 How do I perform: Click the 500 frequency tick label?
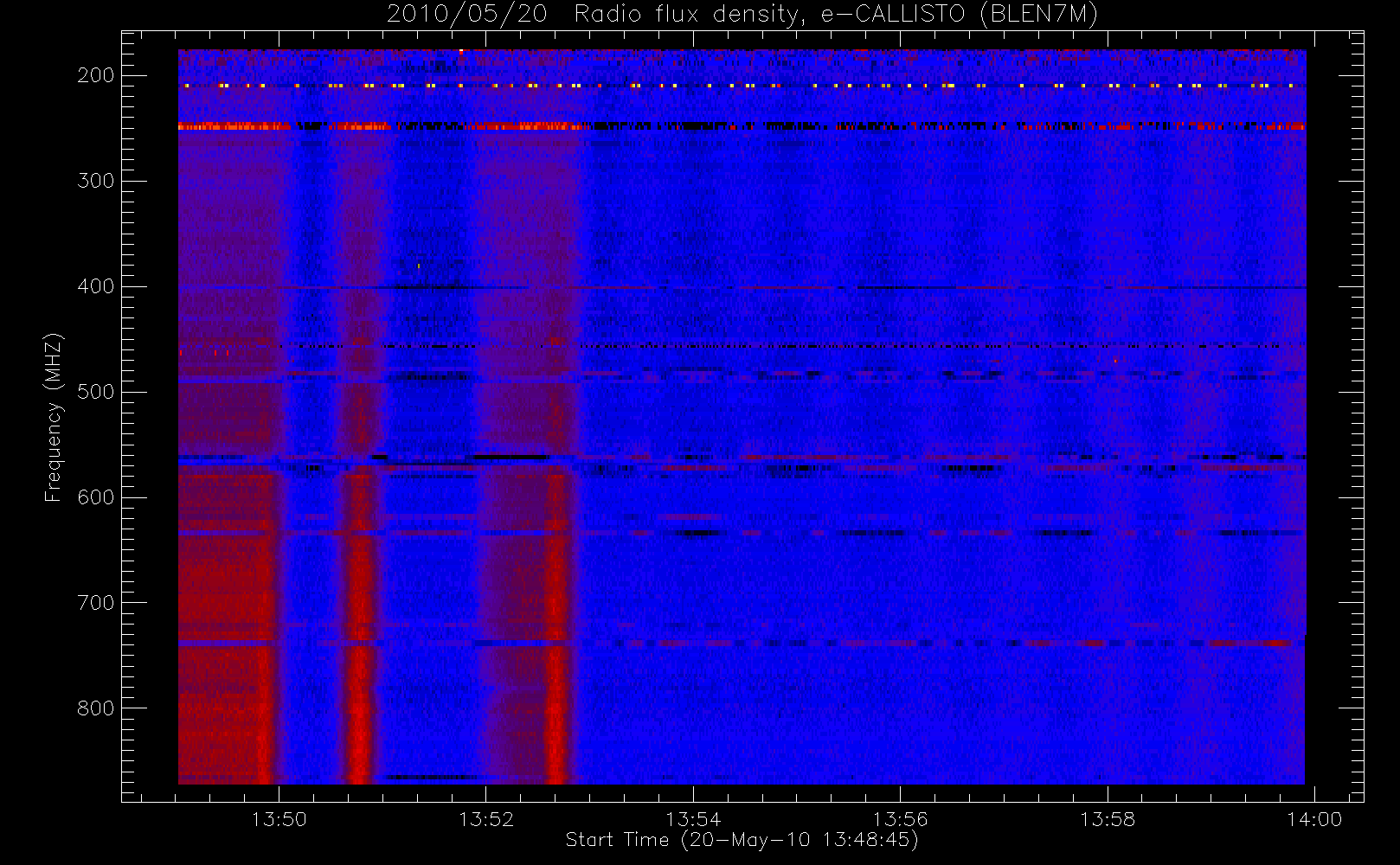tap(96, 392)
